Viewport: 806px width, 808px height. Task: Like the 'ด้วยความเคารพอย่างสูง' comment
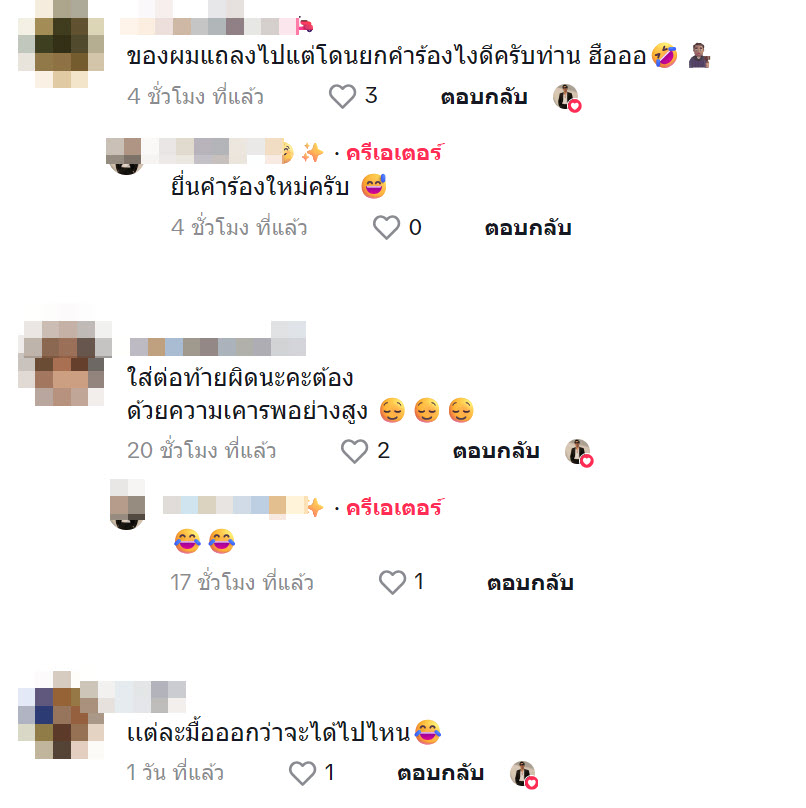point(354,451)
